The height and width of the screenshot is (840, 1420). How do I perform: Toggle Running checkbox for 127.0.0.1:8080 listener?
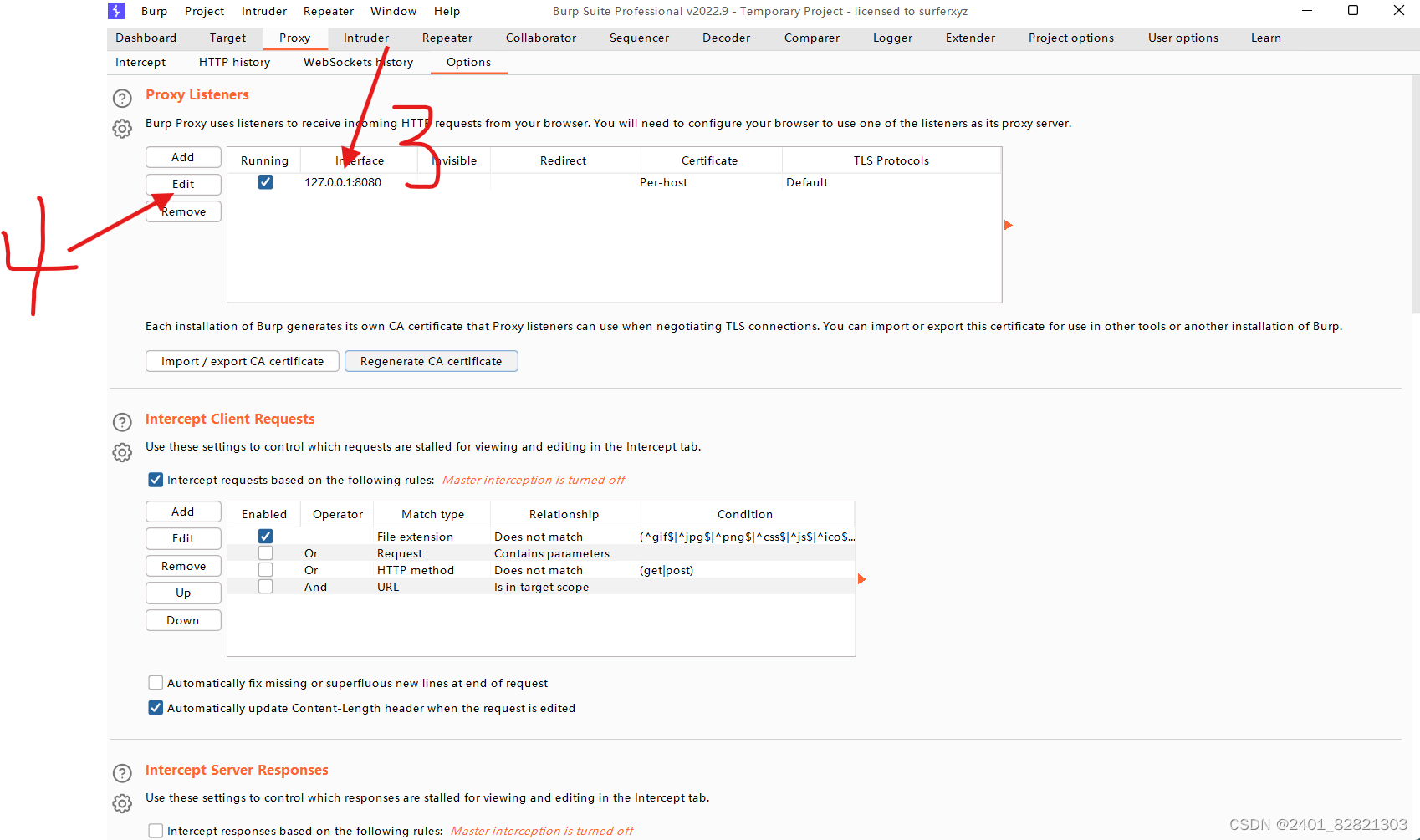265,182
